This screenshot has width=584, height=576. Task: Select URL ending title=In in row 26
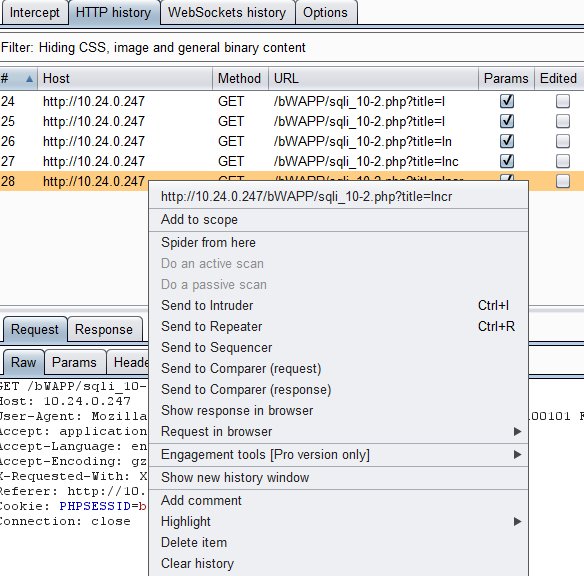coord(362,141)
